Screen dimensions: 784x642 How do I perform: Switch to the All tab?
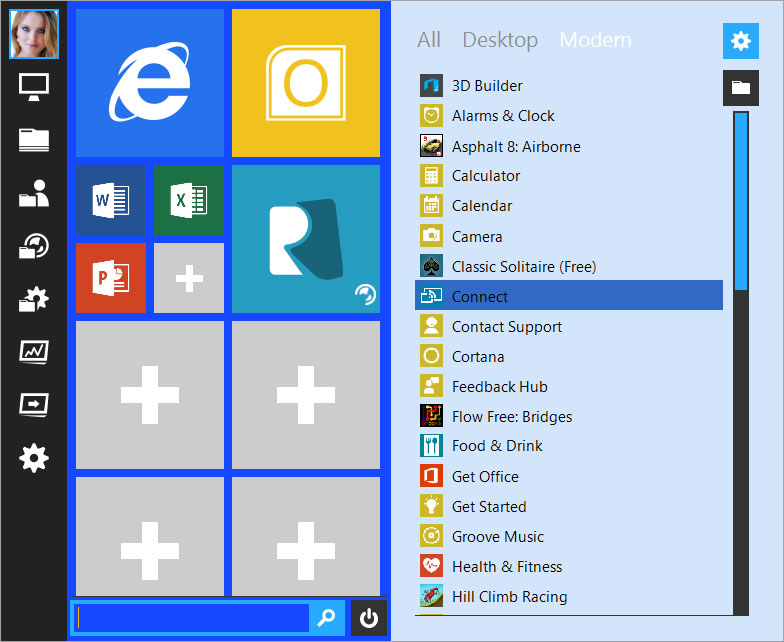pyautogui.click(x=429, y=40)
